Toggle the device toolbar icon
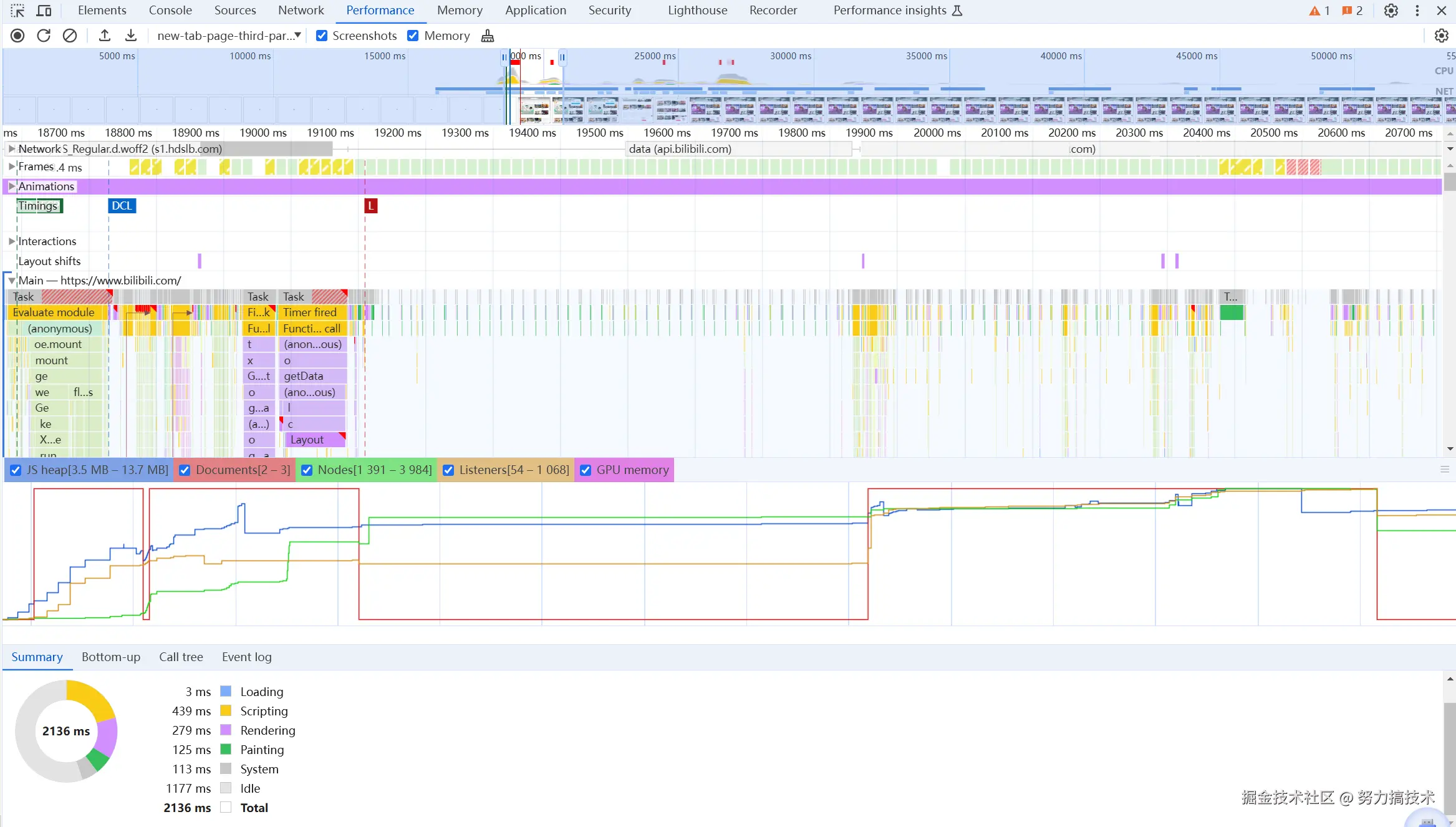The image size is (1456, 827). [44, 11]
